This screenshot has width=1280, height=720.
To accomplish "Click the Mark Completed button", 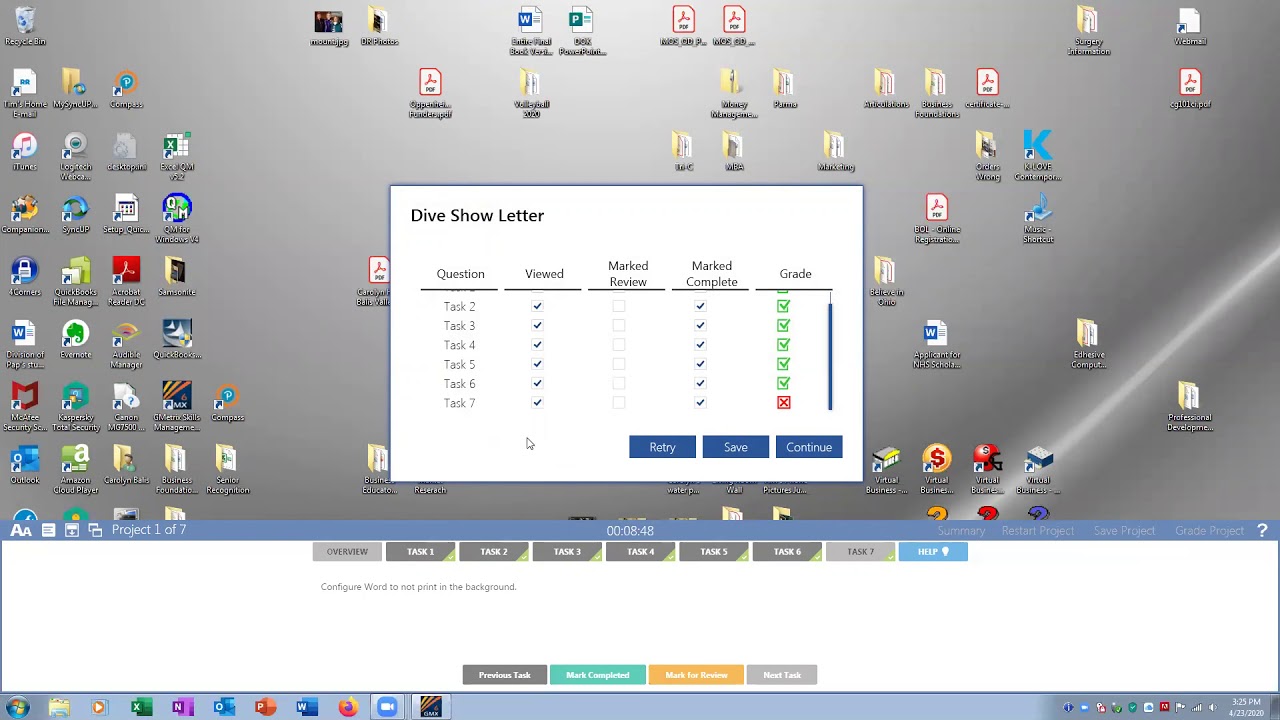I will click(x=597, y=675).
